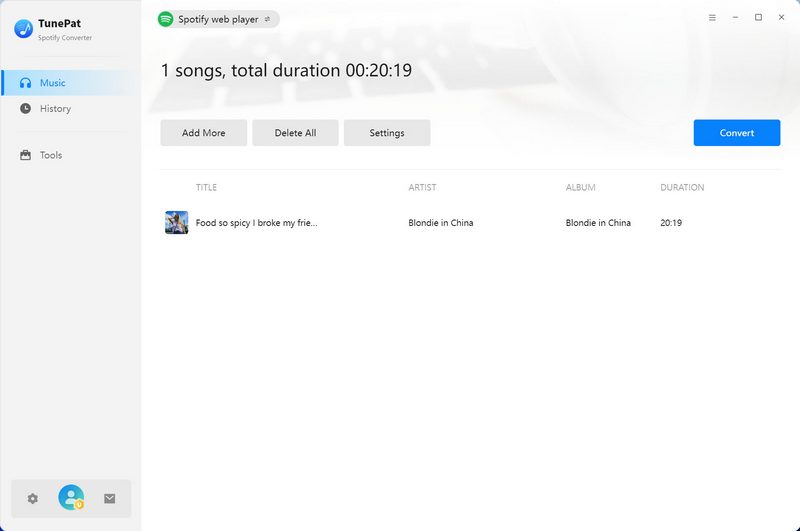Click the Spotify logo icon
This screenshot has height=531, width=800.
click(x=166, y=19)
